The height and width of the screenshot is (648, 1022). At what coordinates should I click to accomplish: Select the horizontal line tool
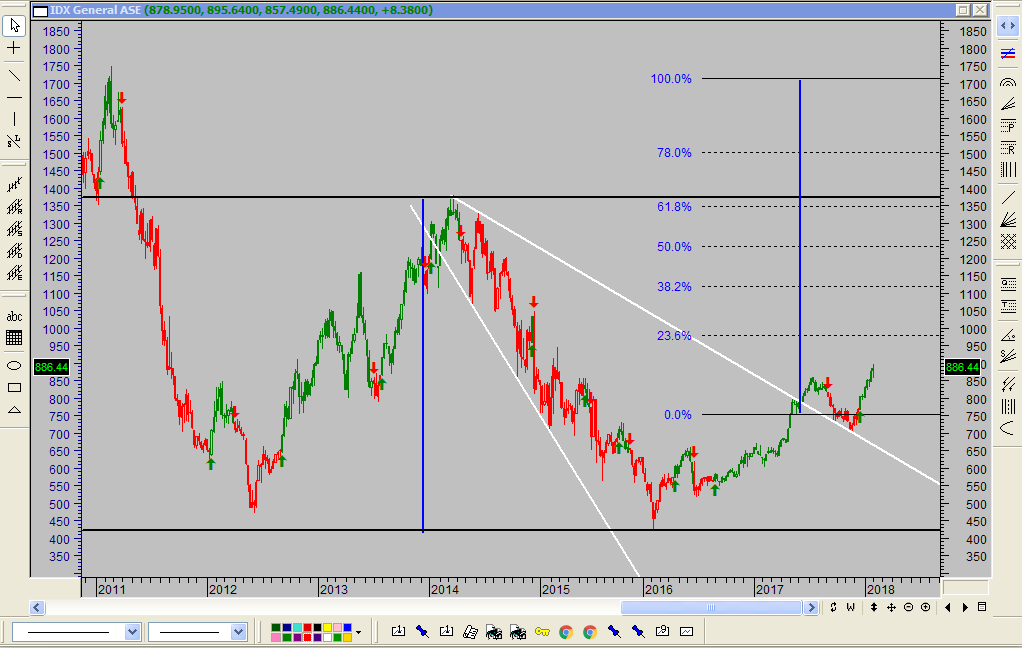pos(14,98)
